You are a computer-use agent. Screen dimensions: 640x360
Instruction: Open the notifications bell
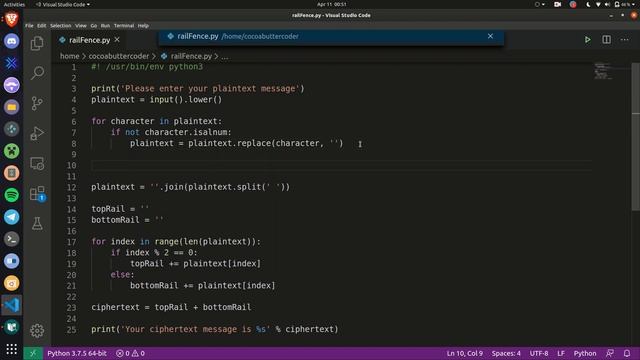[x=627, y=353]
